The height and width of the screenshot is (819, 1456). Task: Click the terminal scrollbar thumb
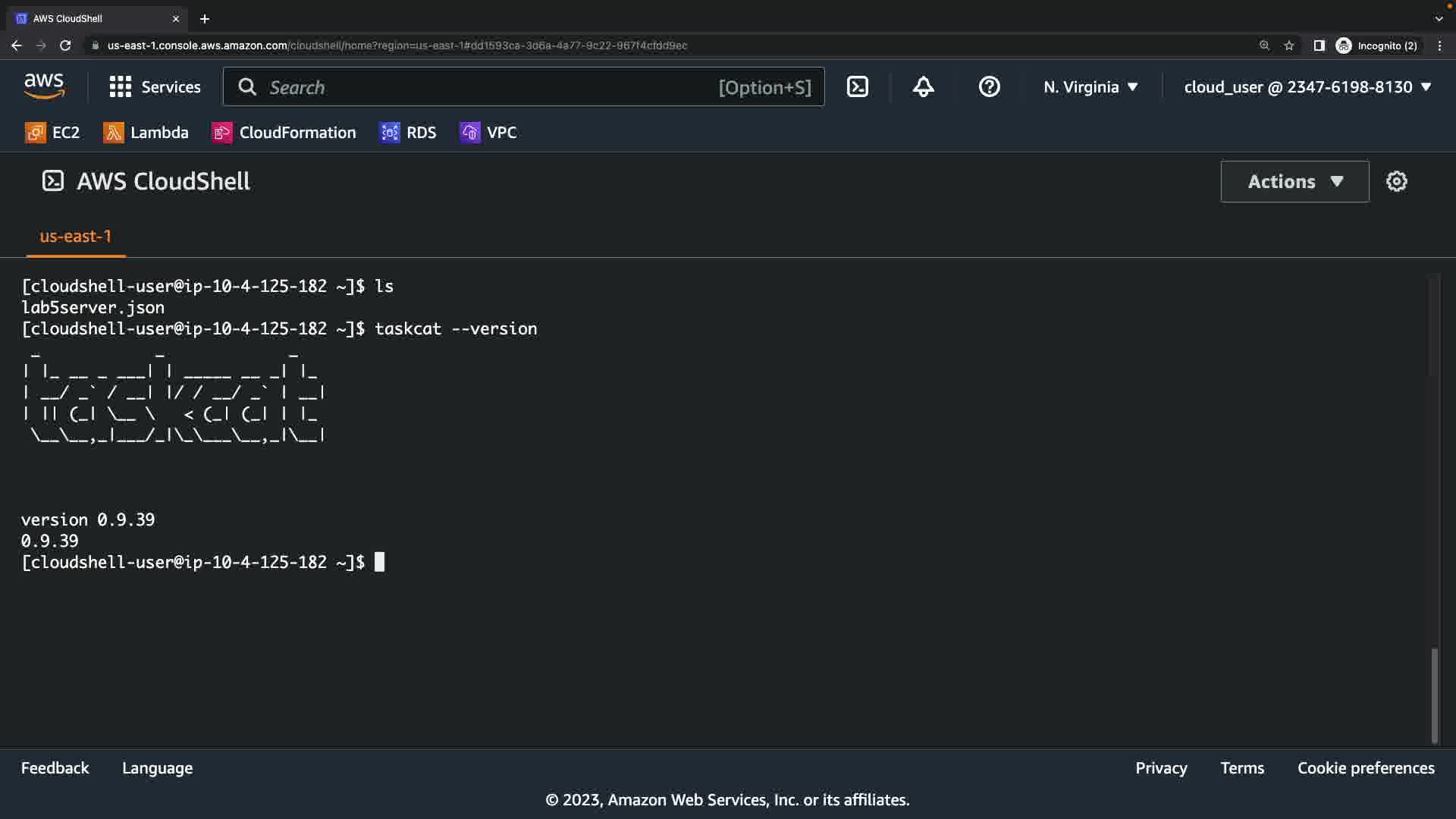point(1434,694)
